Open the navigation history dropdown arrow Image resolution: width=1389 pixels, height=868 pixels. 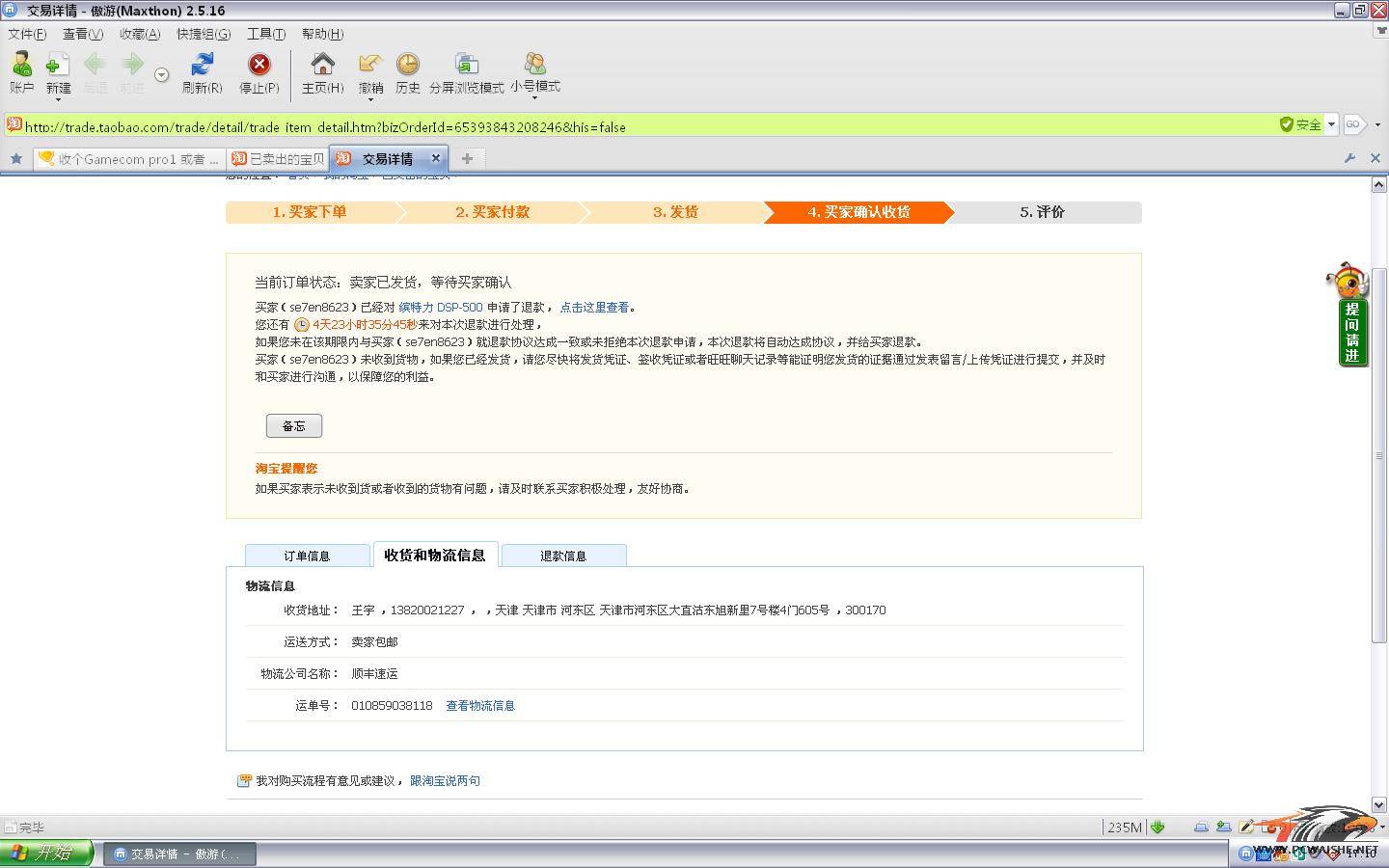tap(161, 74)
